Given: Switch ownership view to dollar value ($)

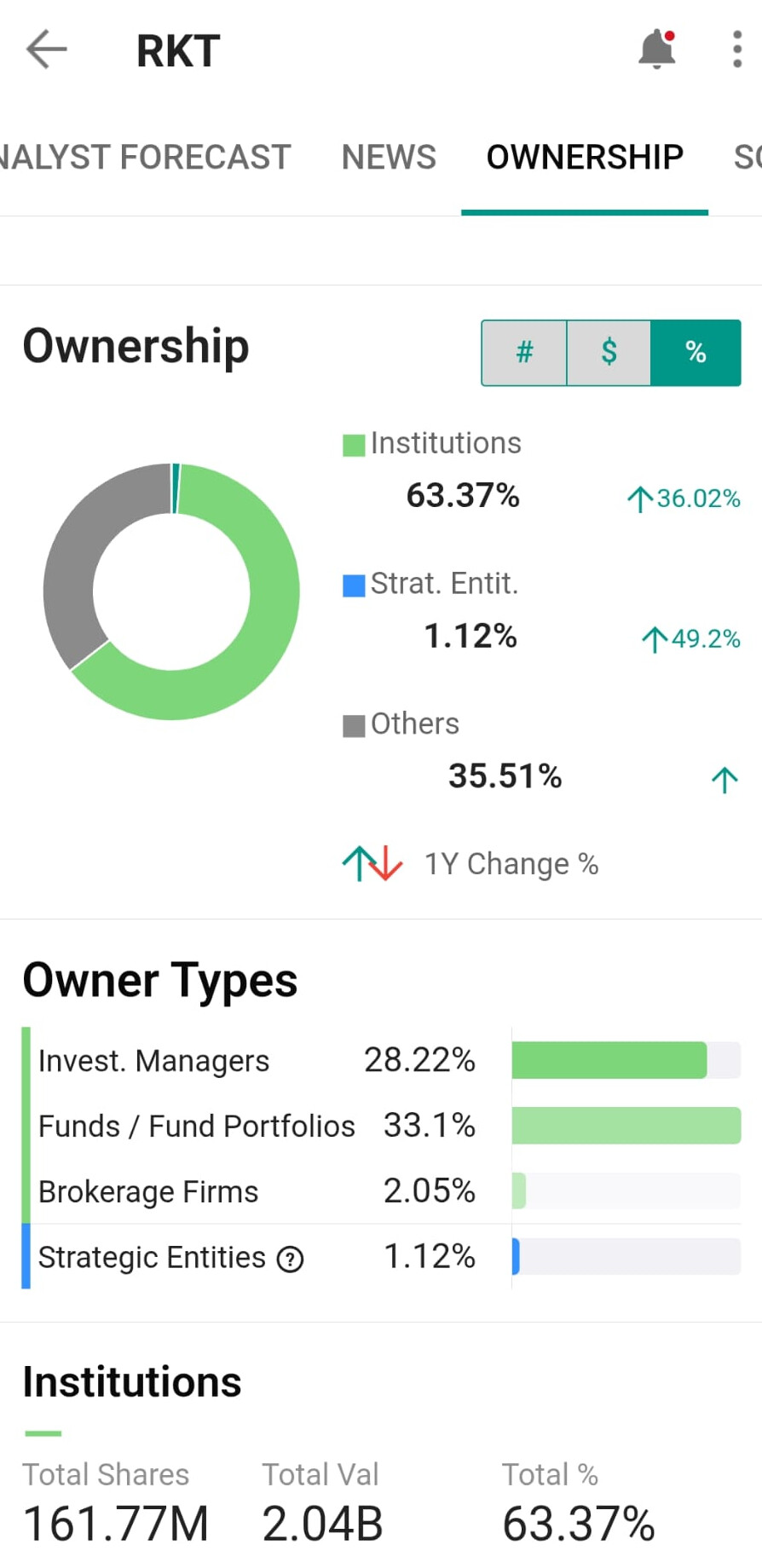Looking at the screenshot, I should 609,352.
